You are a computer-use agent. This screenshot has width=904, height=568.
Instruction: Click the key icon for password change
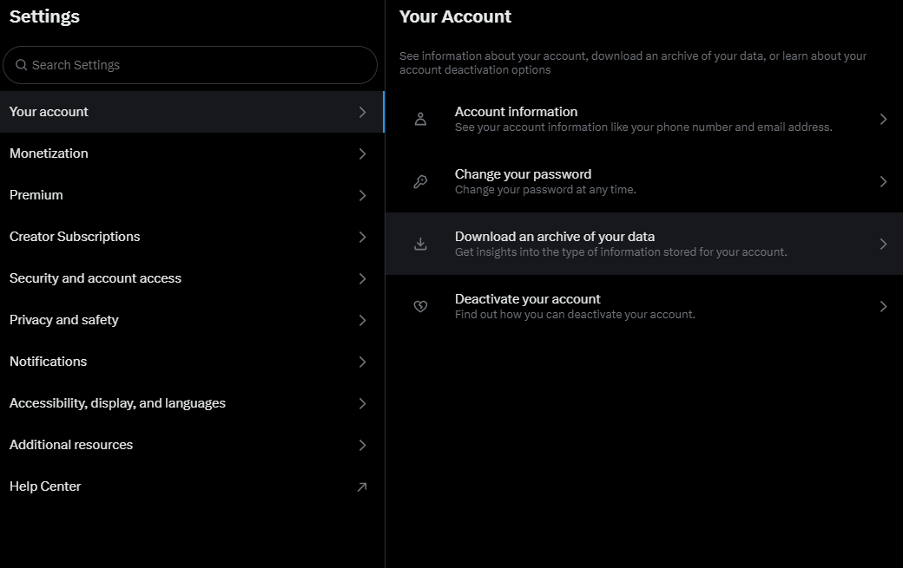point(420,182)
